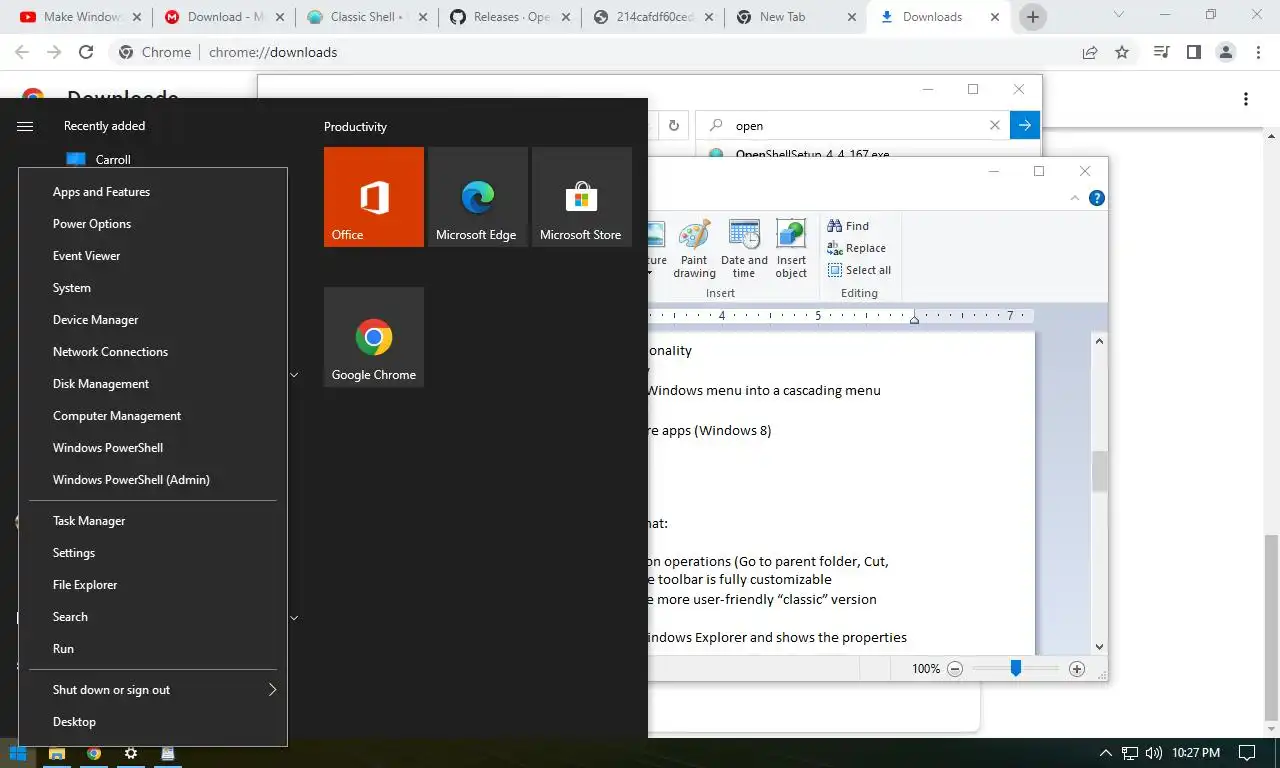Choose Run from the context menu
The width and height of the screenshot is (1280, 768).
(152, 649)
